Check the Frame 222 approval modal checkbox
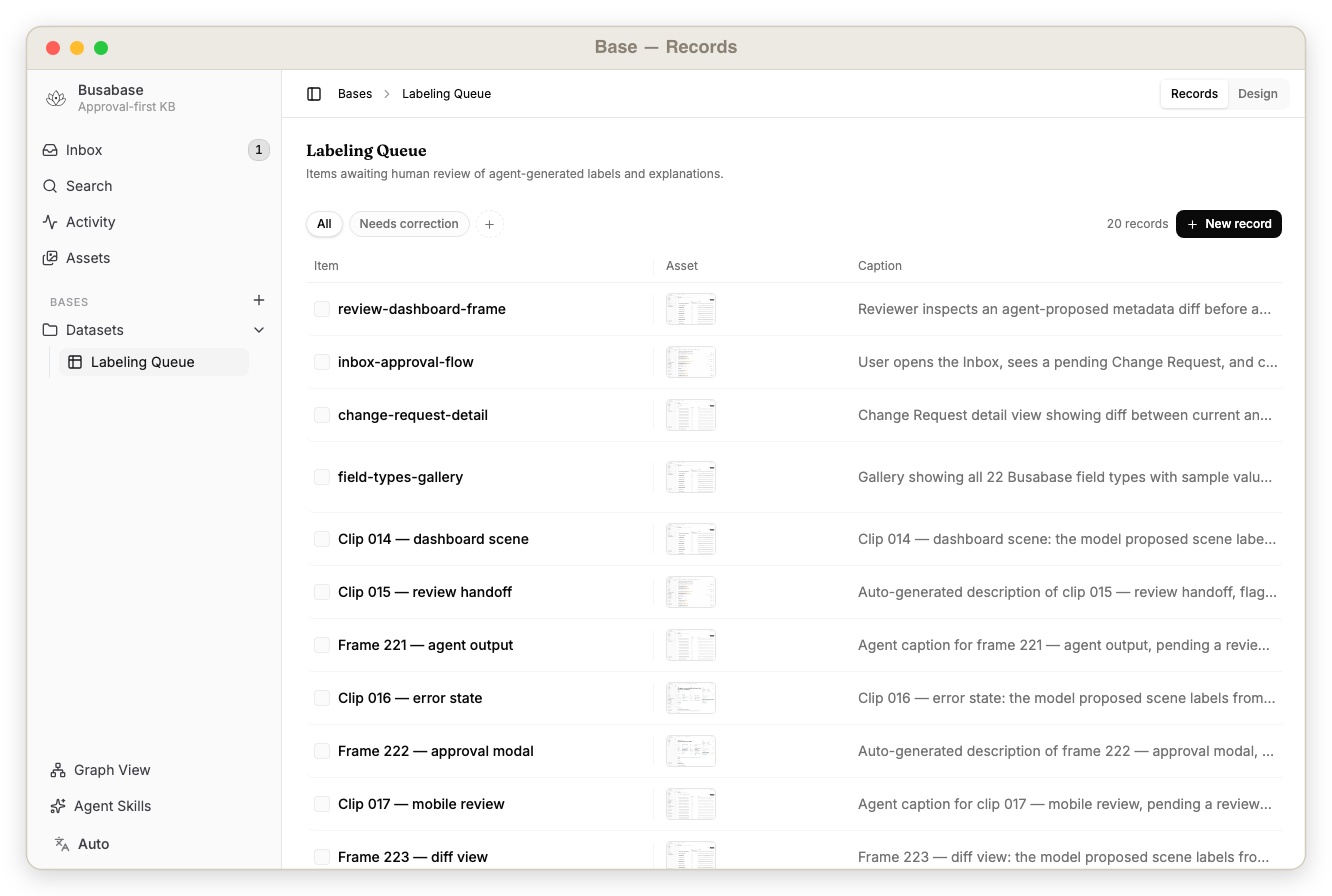 click(x=322, y=751)
